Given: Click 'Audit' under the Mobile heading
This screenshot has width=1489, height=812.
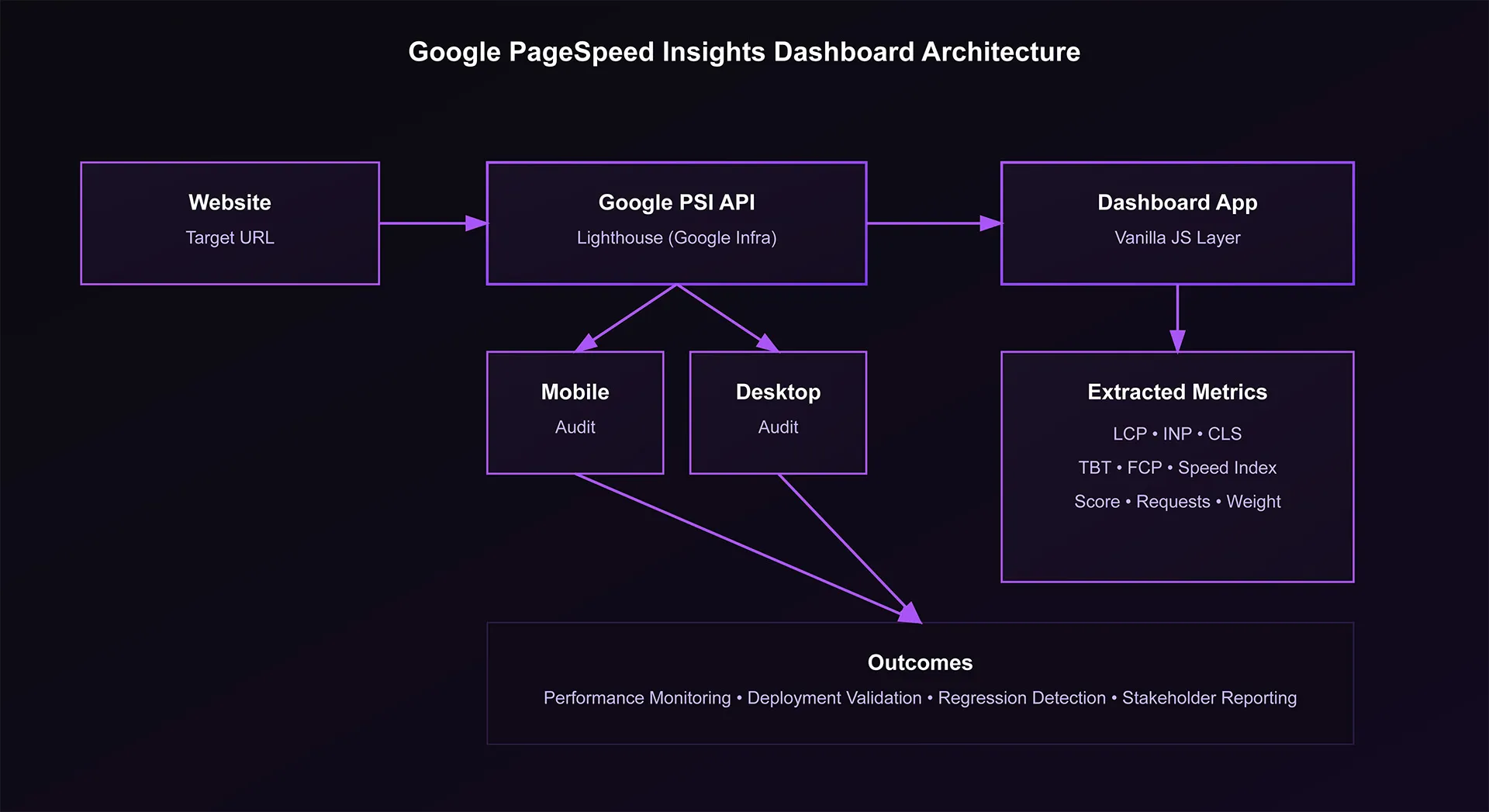Looking at the screenshot, I should point(575,427).
